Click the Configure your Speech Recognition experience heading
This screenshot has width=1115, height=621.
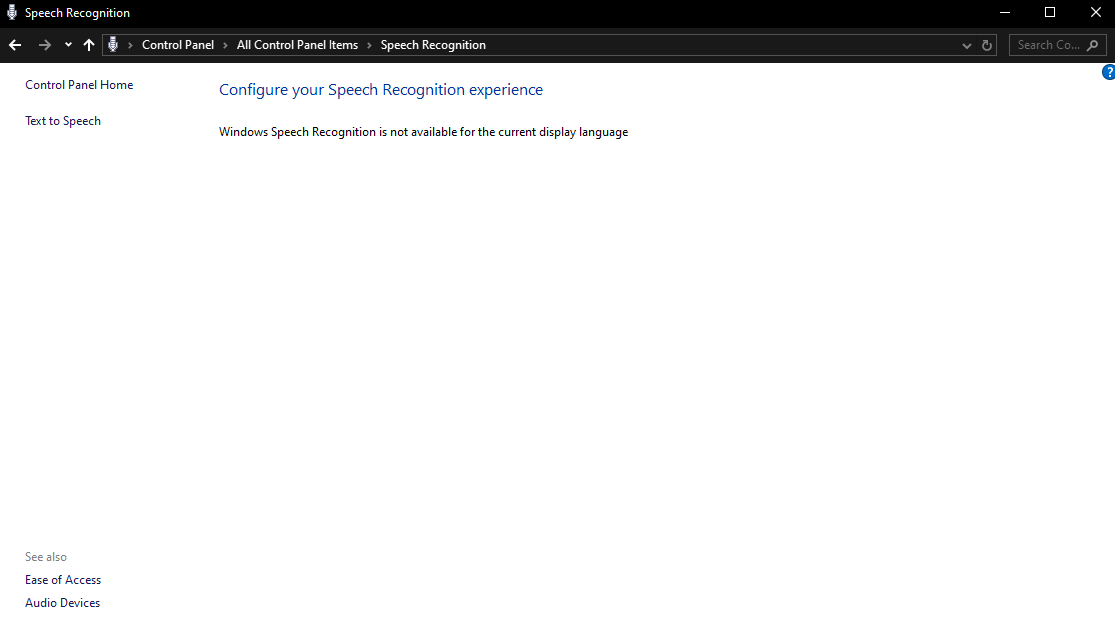[380, 90]
